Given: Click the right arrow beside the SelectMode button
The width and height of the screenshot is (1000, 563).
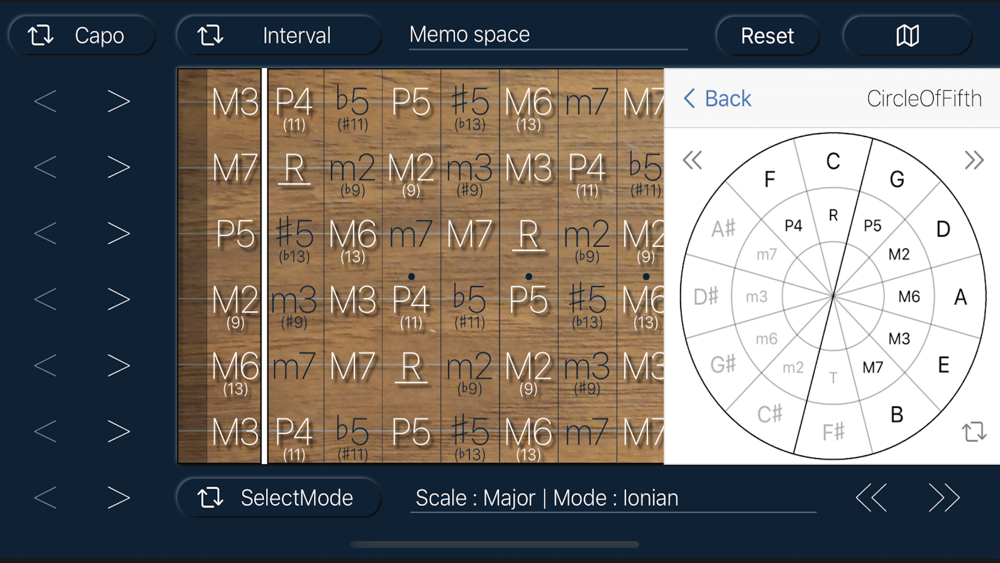Looking at the screenshot, I should coord(119,497).
